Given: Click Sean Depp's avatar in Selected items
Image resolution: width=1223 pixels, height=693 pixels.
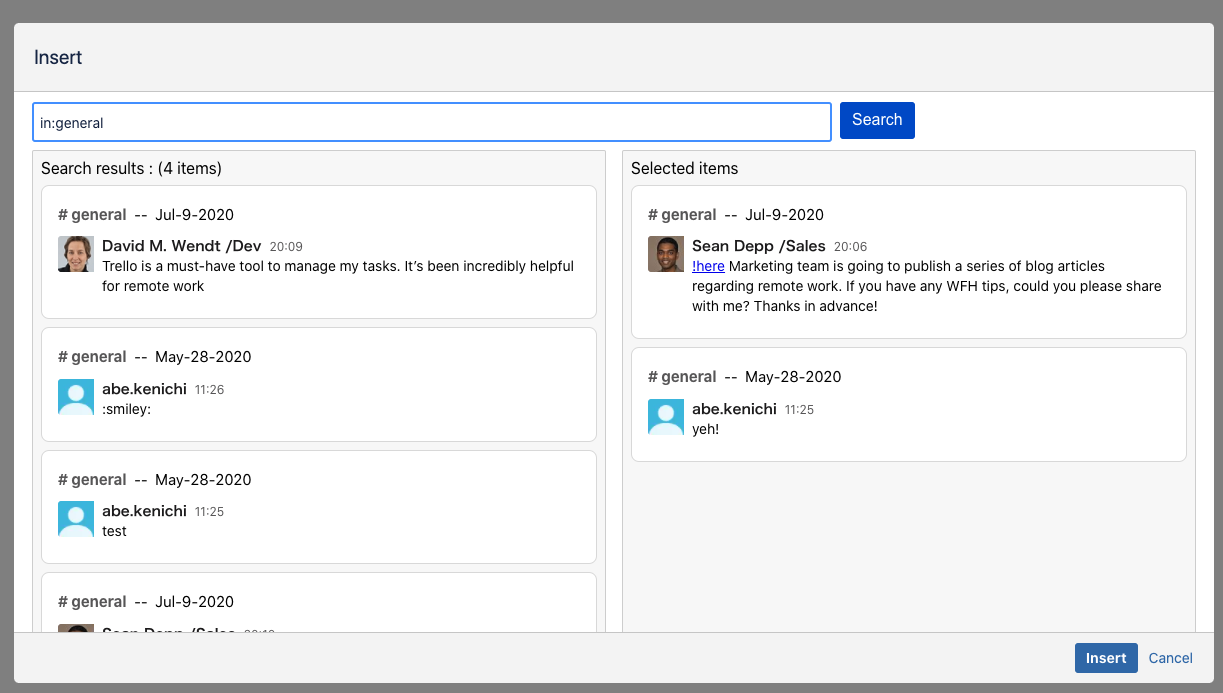Looking at the screenshot, I should click(666, 254).
